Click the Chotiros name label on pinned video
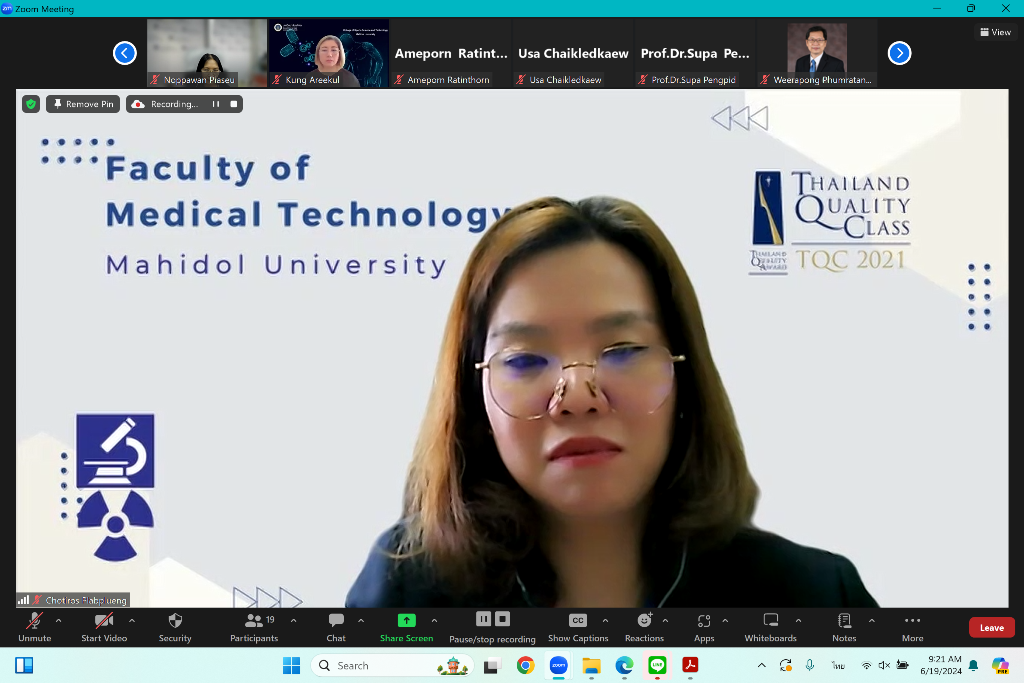The height and width of the screenshot is (683, 1024). [86, 600]
